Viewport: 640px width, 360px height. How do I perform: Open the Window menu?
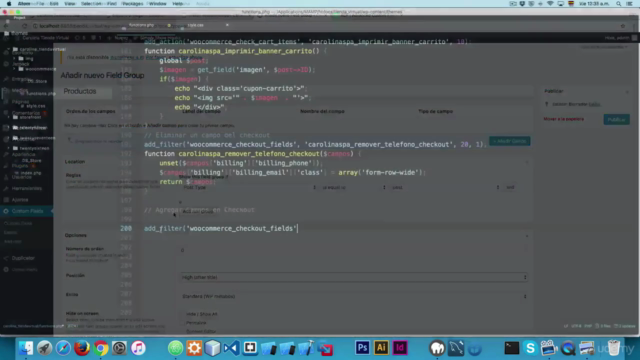coord(158,4)
